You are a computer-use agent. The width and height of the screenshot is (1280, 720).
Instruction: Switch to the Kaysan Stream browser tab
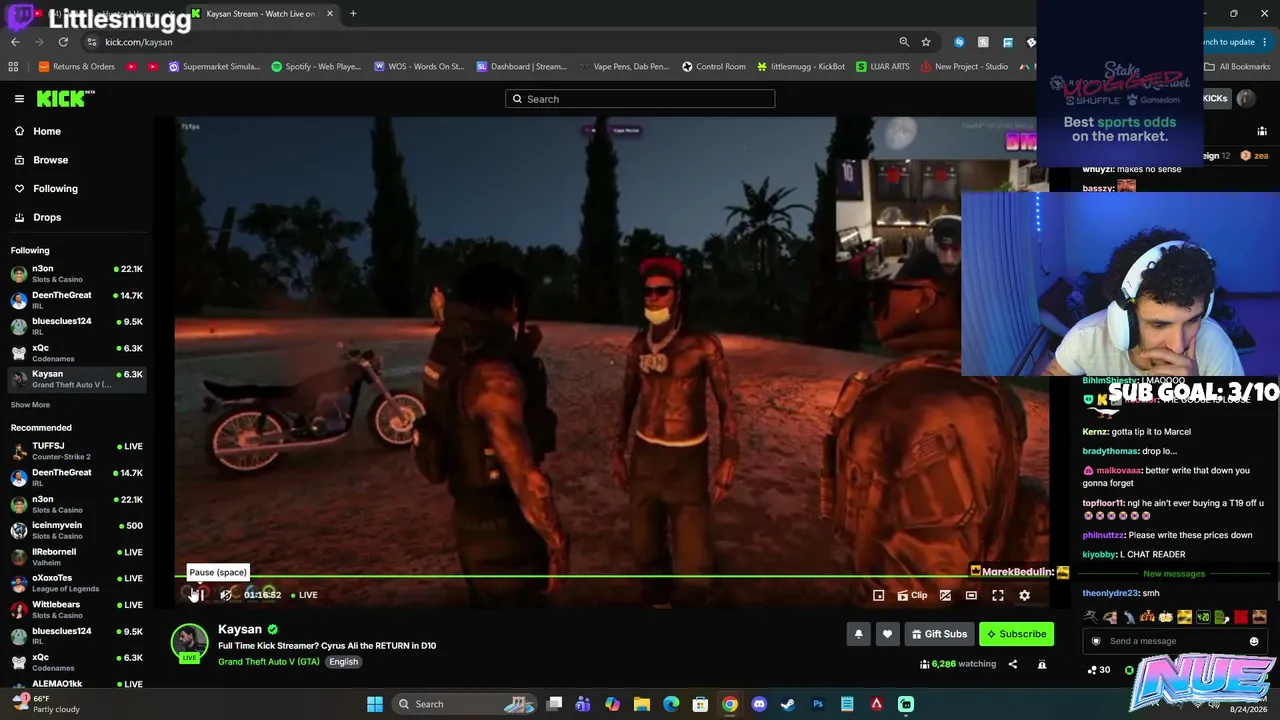point(261,14)
